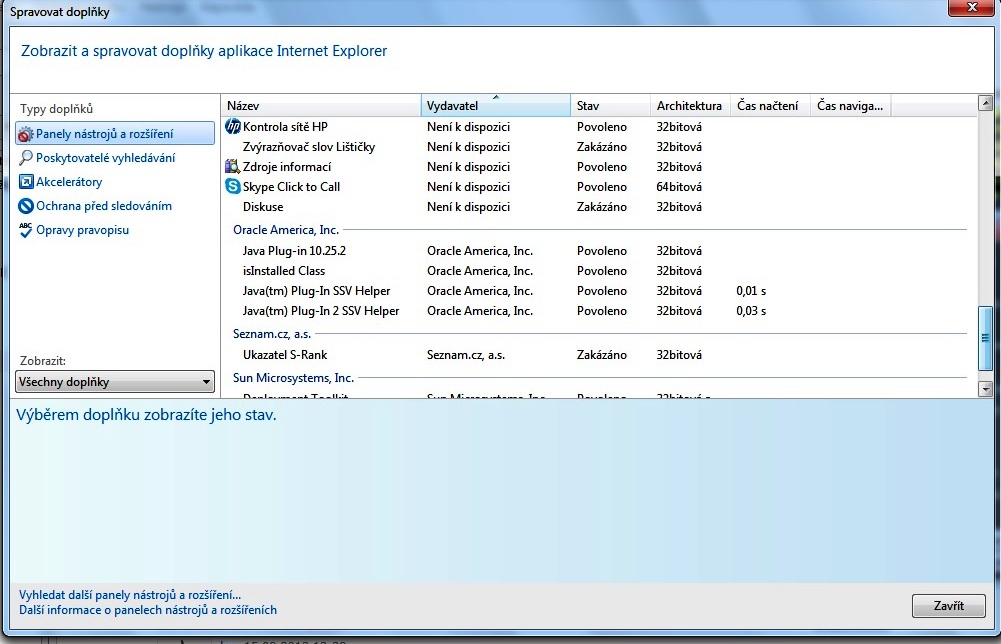Viewport: 1001px width, 644px height.
Task: Click the Panely nástrojů a rozšíření icon
Action: coord(26,134)
